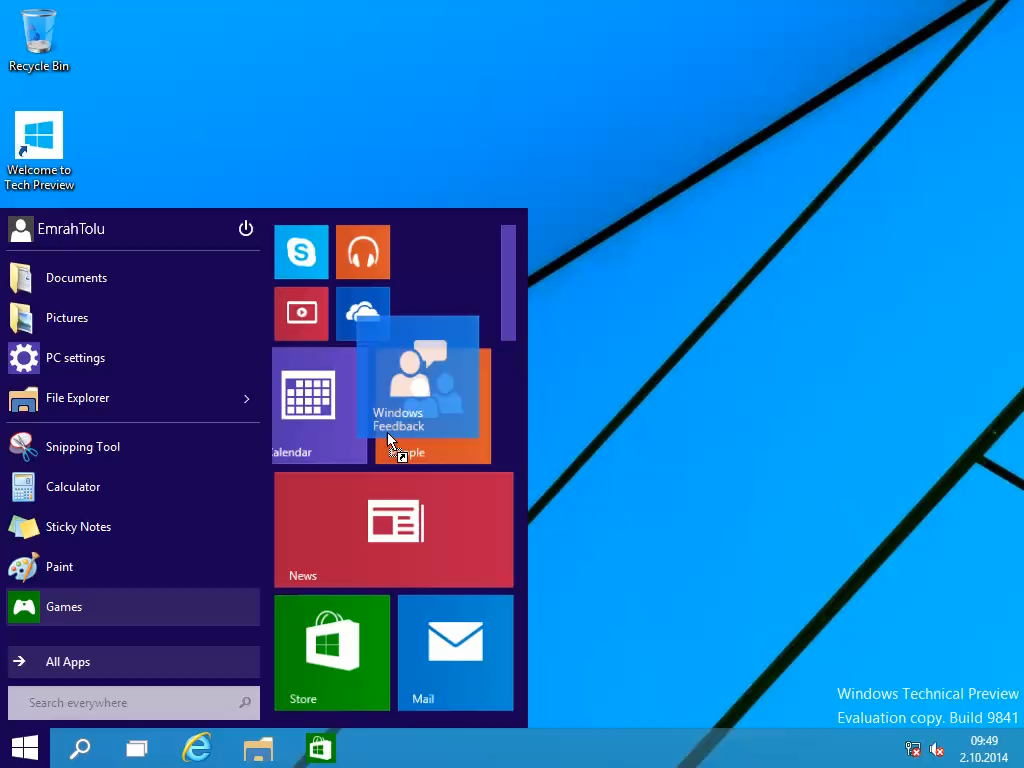This screenshot has height=768, width=1024.
Task: Click the network status tray icon
Action: click(913, 749)
